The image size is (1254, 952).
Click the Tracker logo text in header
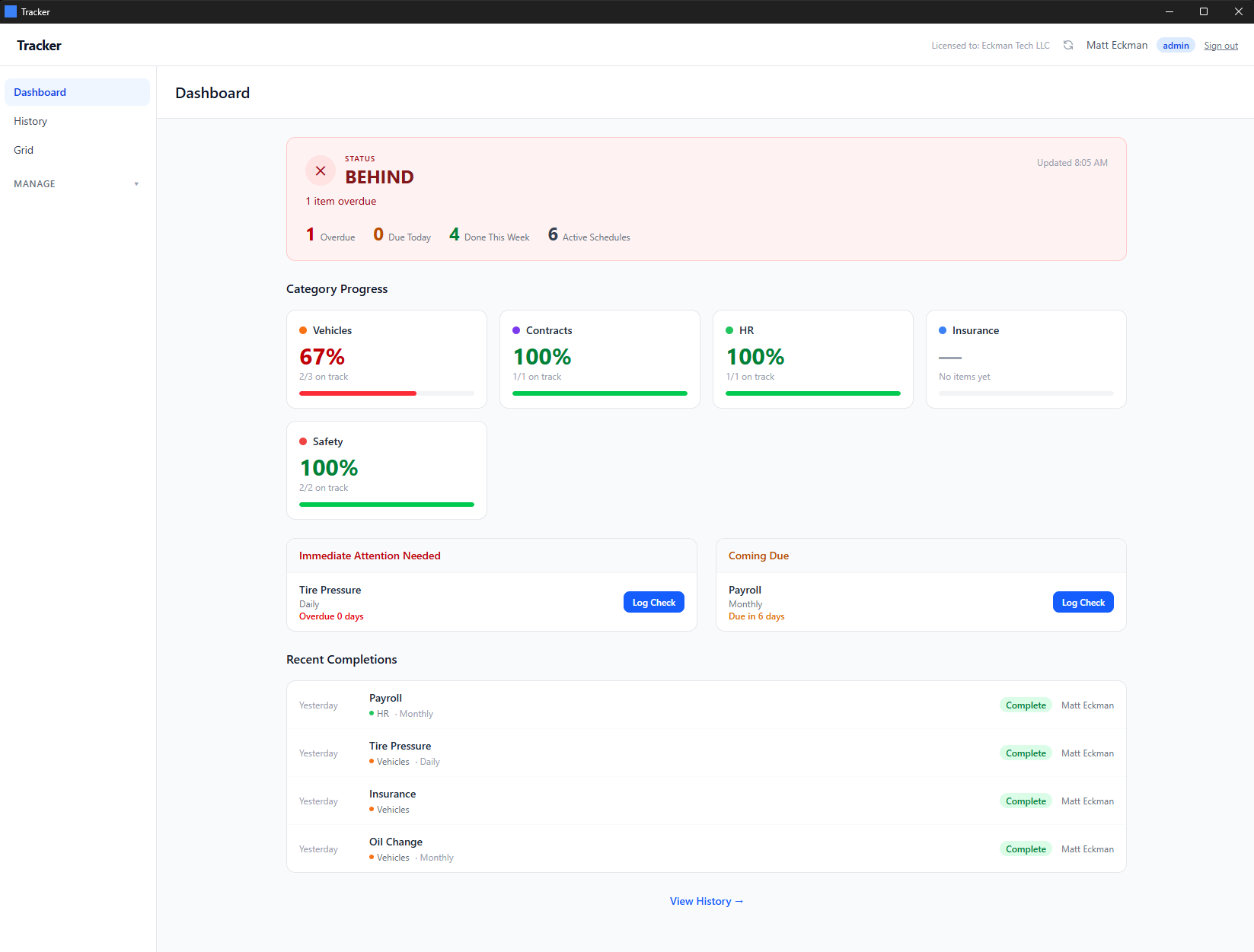coord(39,46)
